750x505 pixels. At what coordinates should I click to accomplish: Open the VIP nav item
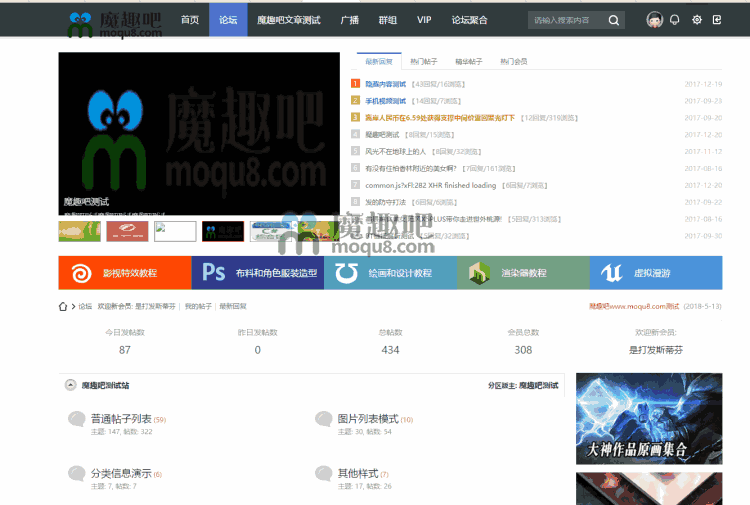[424, 20]
